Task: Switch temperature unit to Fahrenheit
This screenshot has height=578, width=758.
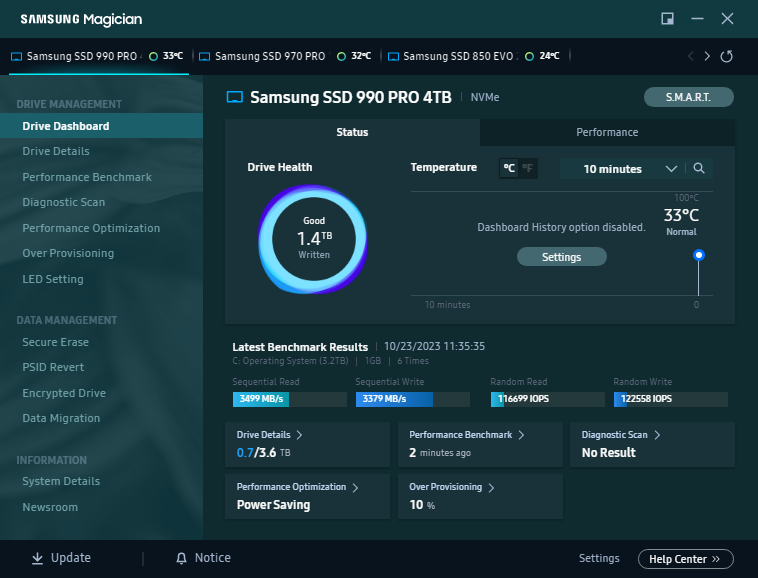Action: point(527,169)
